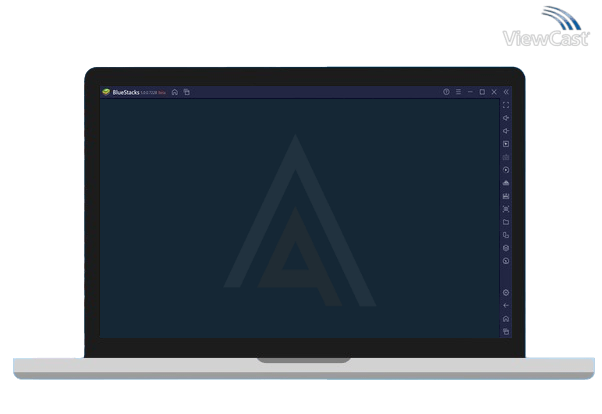Open the help question-mark icon
This screenshot has height=414, width=602.
pos(446,92)
